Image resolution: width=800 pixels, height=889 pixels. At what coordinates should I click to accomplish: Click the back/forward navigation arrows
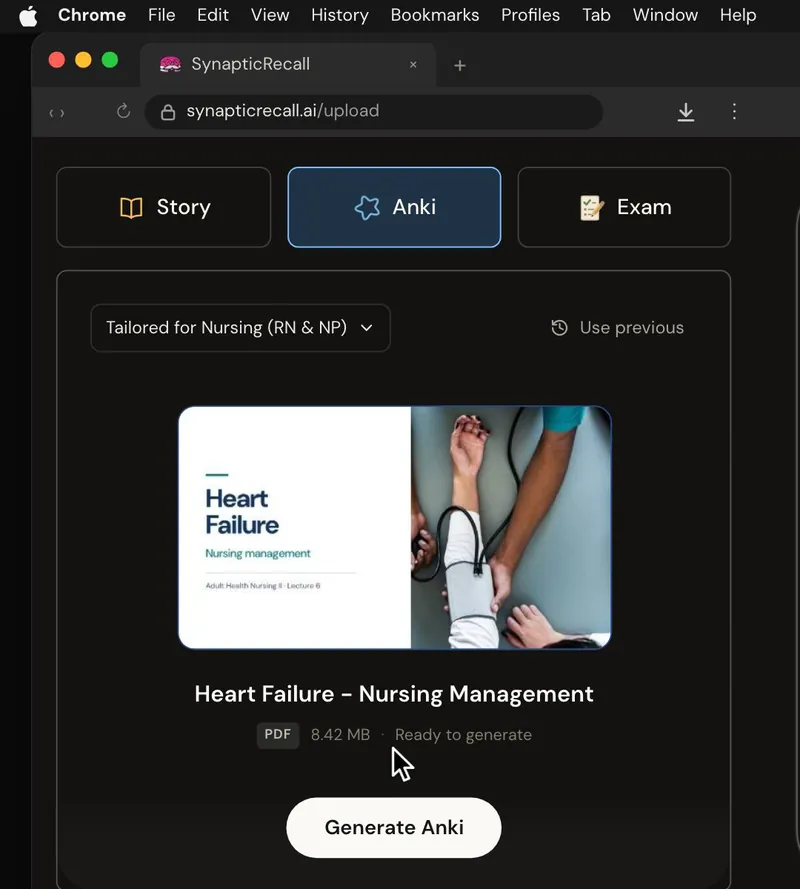pyautogui.click(x=57, y=113)
